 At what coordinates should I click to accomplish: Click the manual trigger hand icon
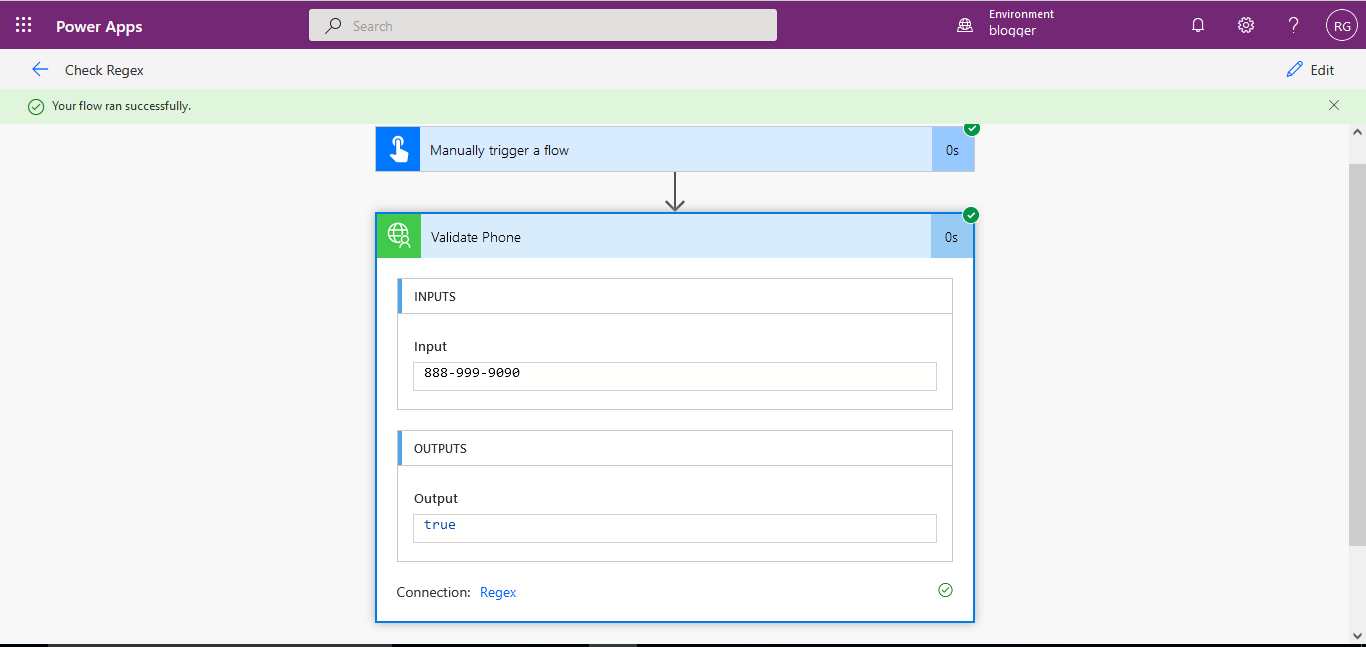pyautogui.click(x=398, y=150)
